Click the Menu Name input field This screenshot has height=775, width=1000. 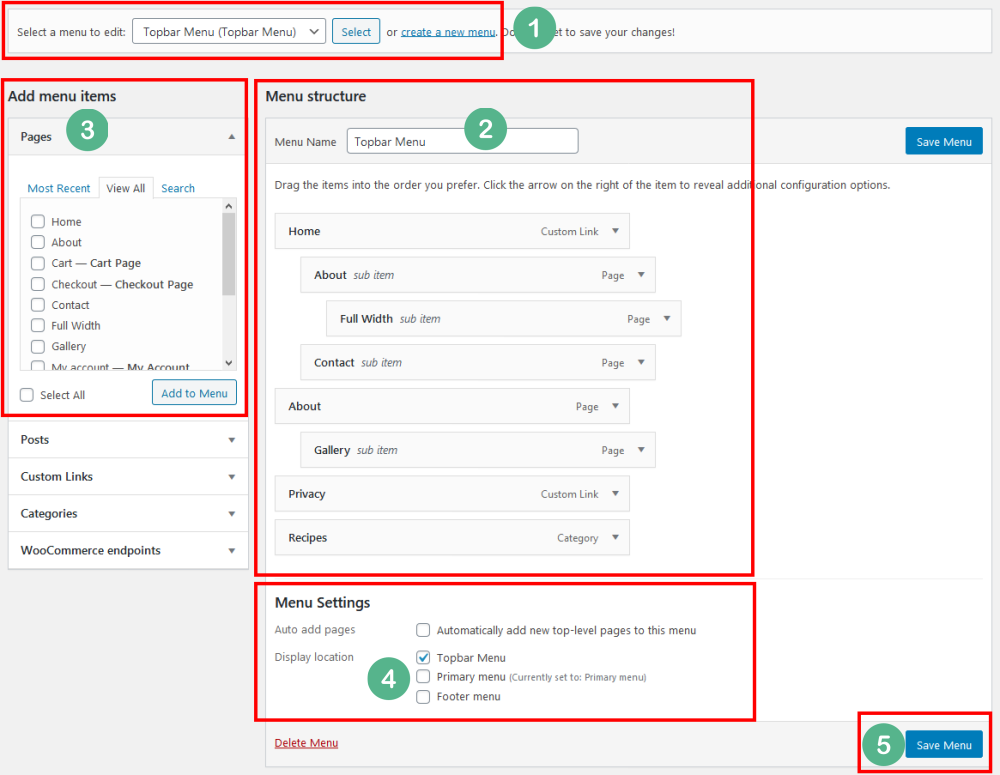[x=462, y=141]
